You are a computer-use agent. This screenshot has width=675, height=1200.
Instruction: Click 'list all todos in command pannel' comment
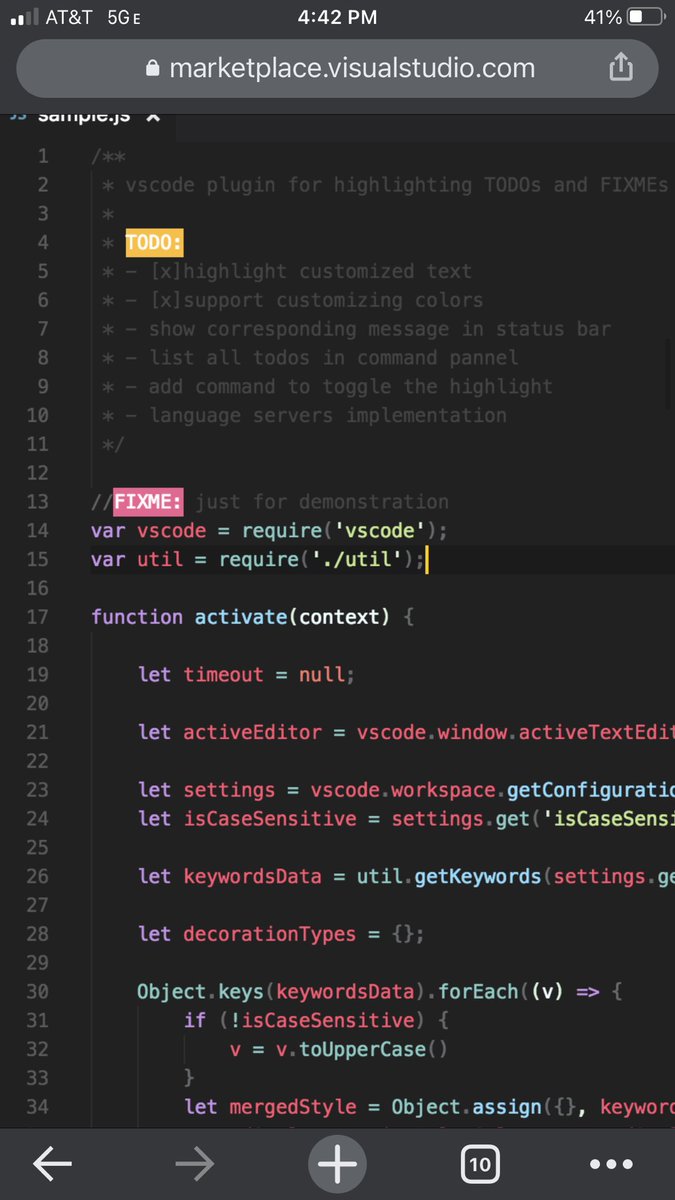[x=334, y=358]
